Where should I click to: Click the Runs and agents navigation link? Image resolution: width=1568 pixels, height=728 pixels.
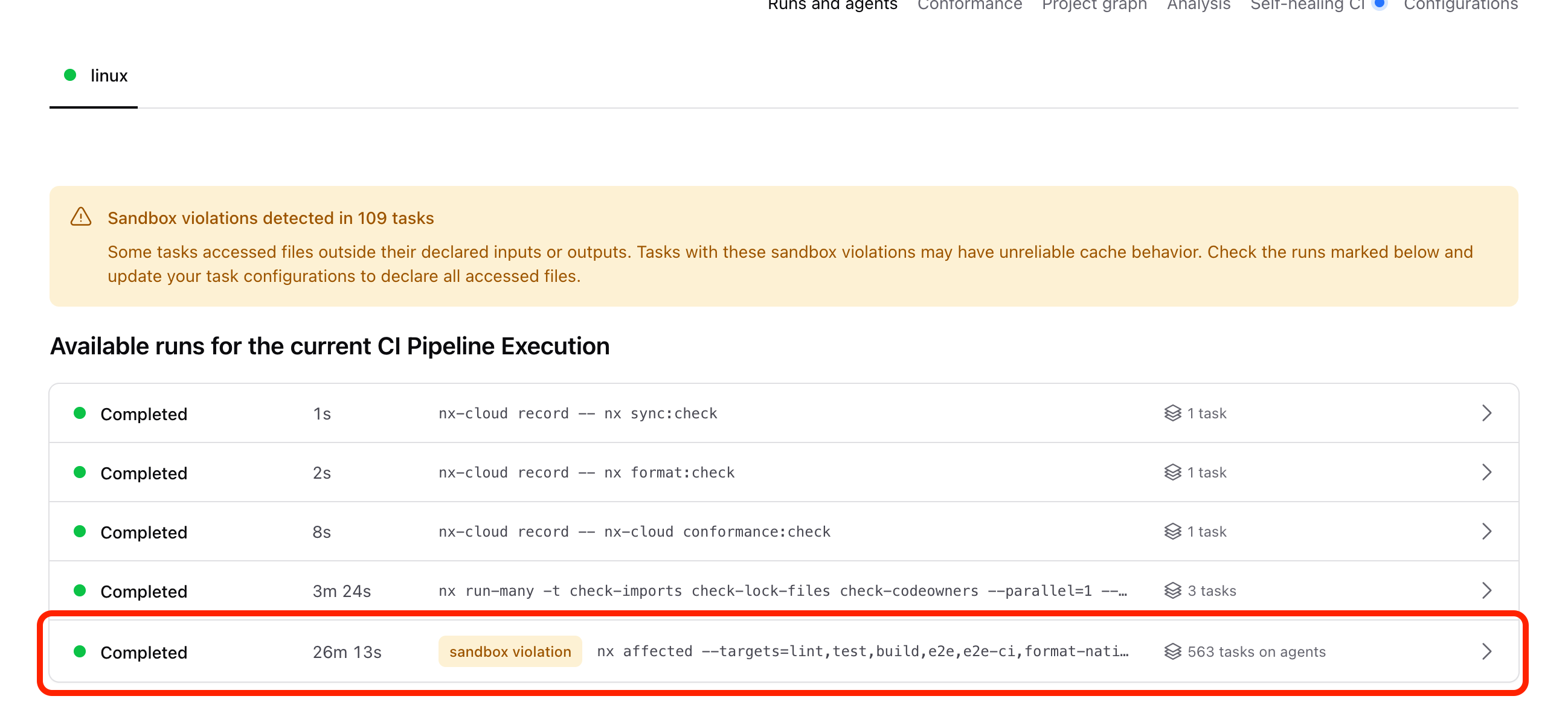(x=832, y=5)
